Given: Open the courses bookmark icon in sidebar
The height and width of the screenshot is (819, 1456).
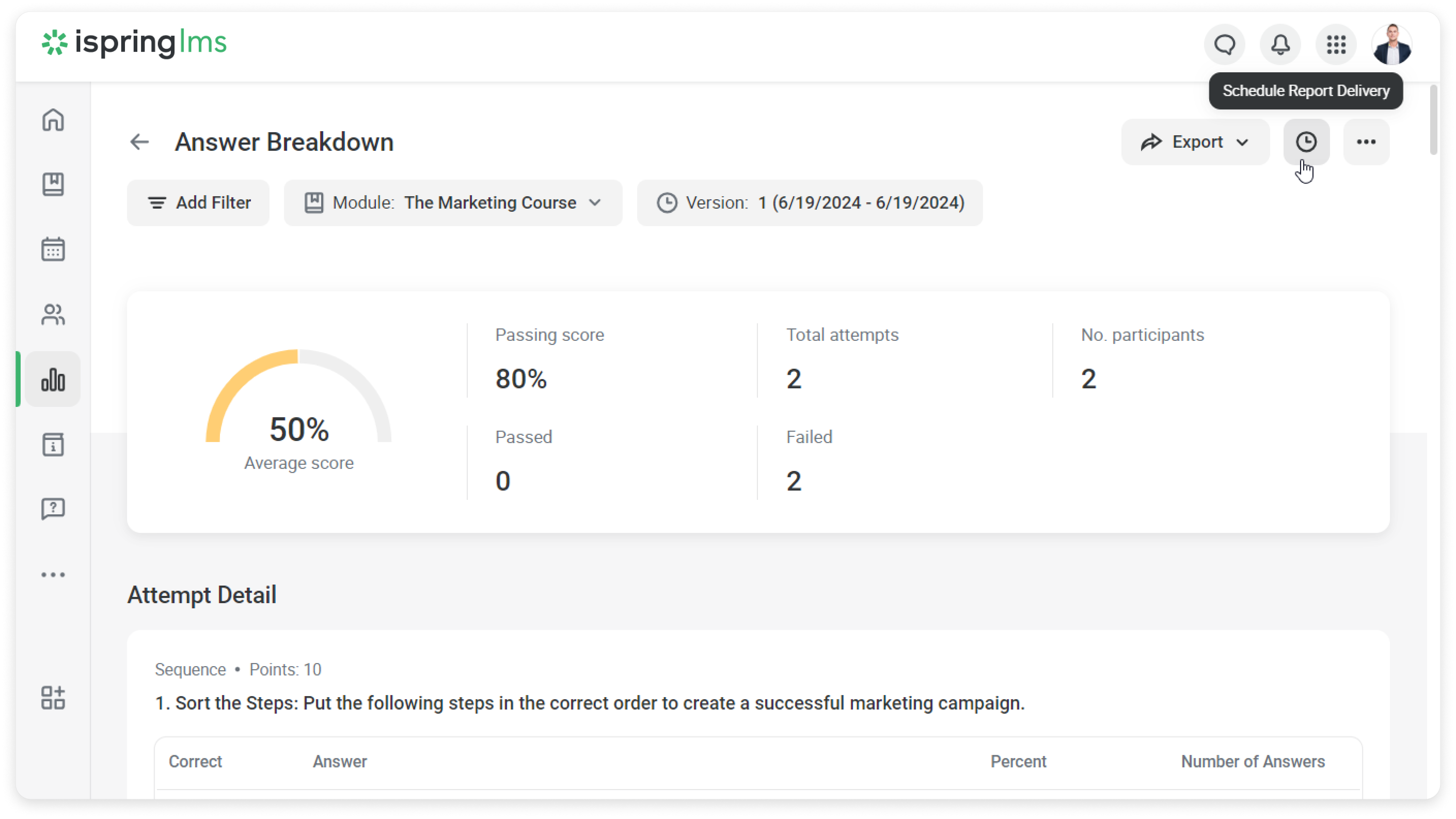Looking at the screenshot, I should pos(53,184).
